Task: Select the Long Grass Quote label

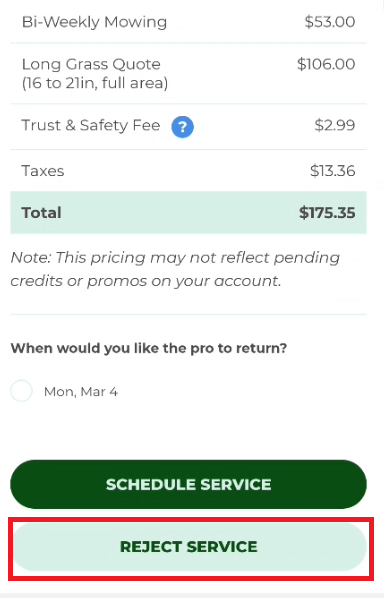Action: (91, 64)
